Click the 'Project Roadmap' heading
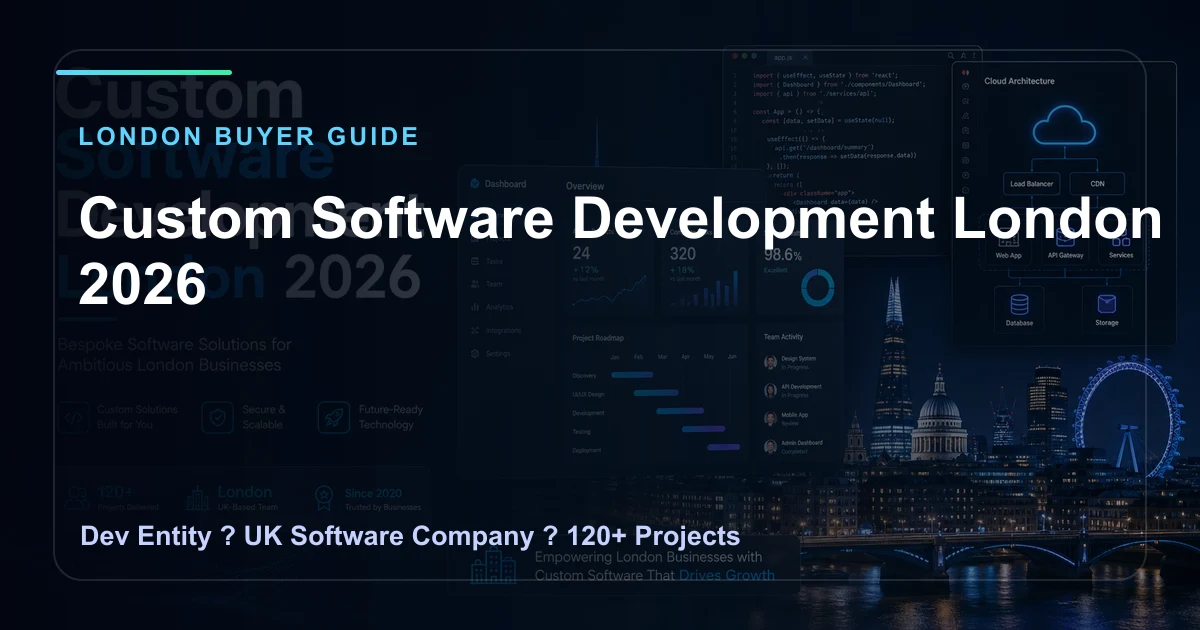Image resolution: width=1200 pixels, height=630 pixels. (598, 338)
